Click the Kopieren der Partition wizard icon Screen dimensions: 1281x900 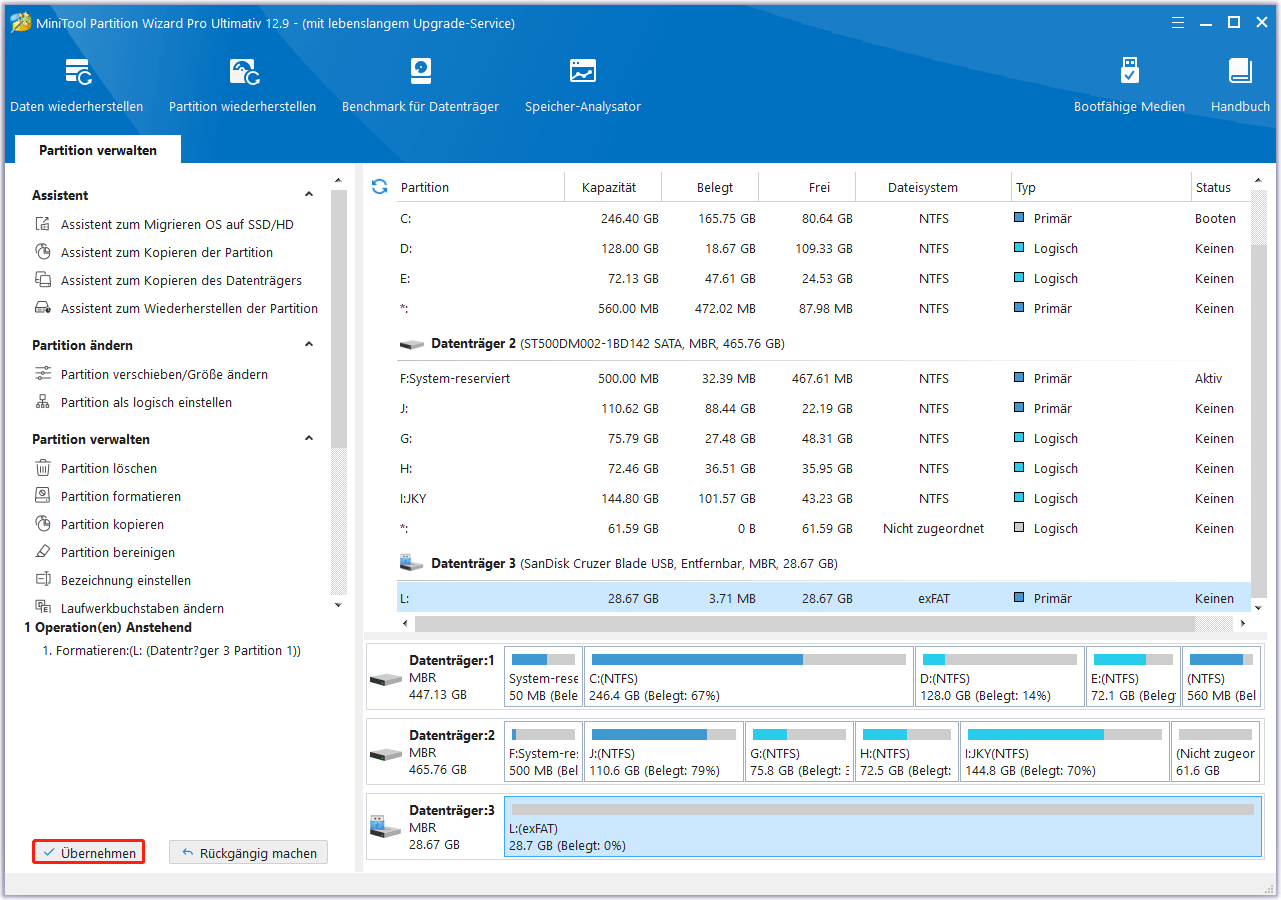click(43, 253)
